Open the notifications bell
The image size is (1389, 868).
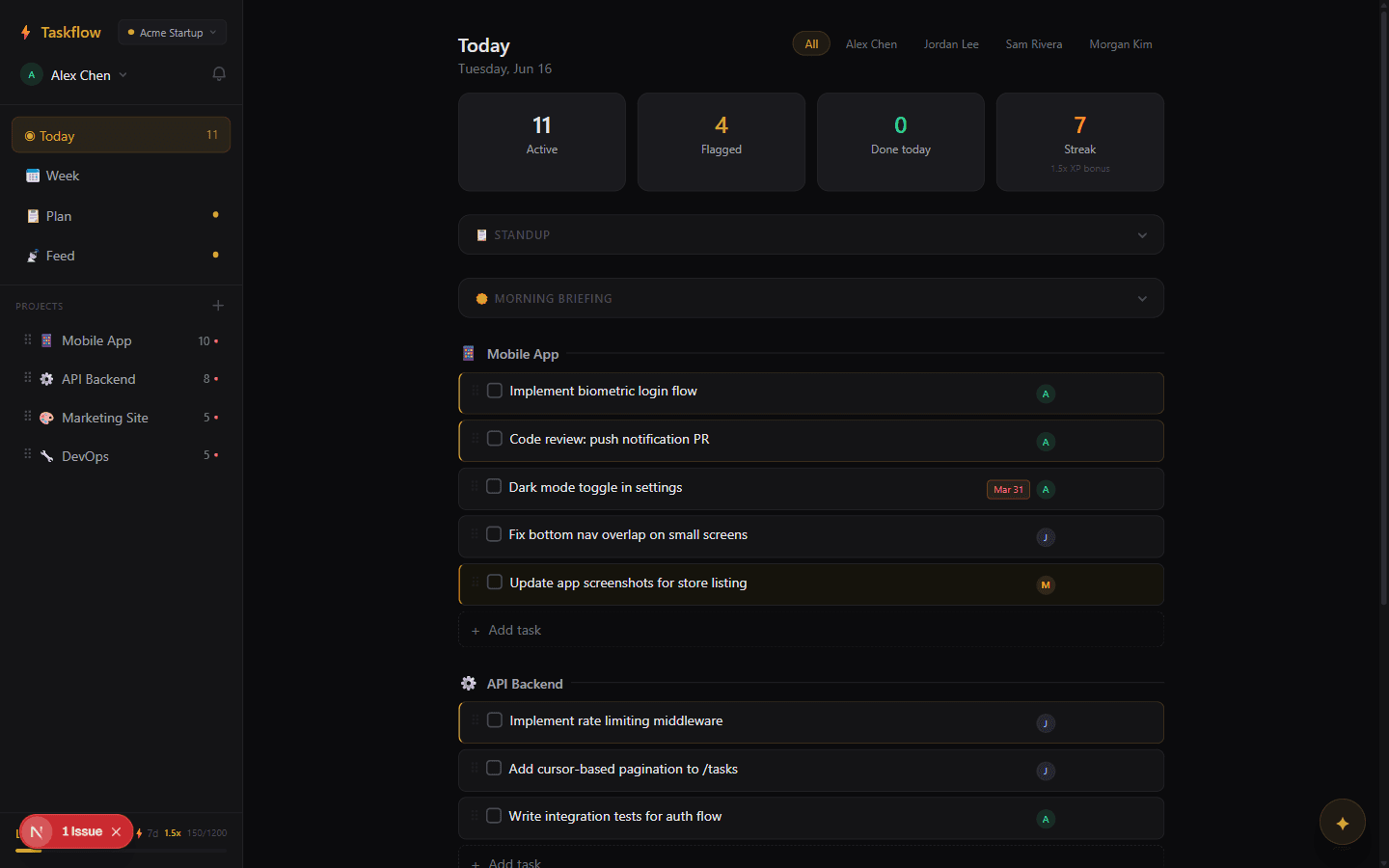point(219,74)
